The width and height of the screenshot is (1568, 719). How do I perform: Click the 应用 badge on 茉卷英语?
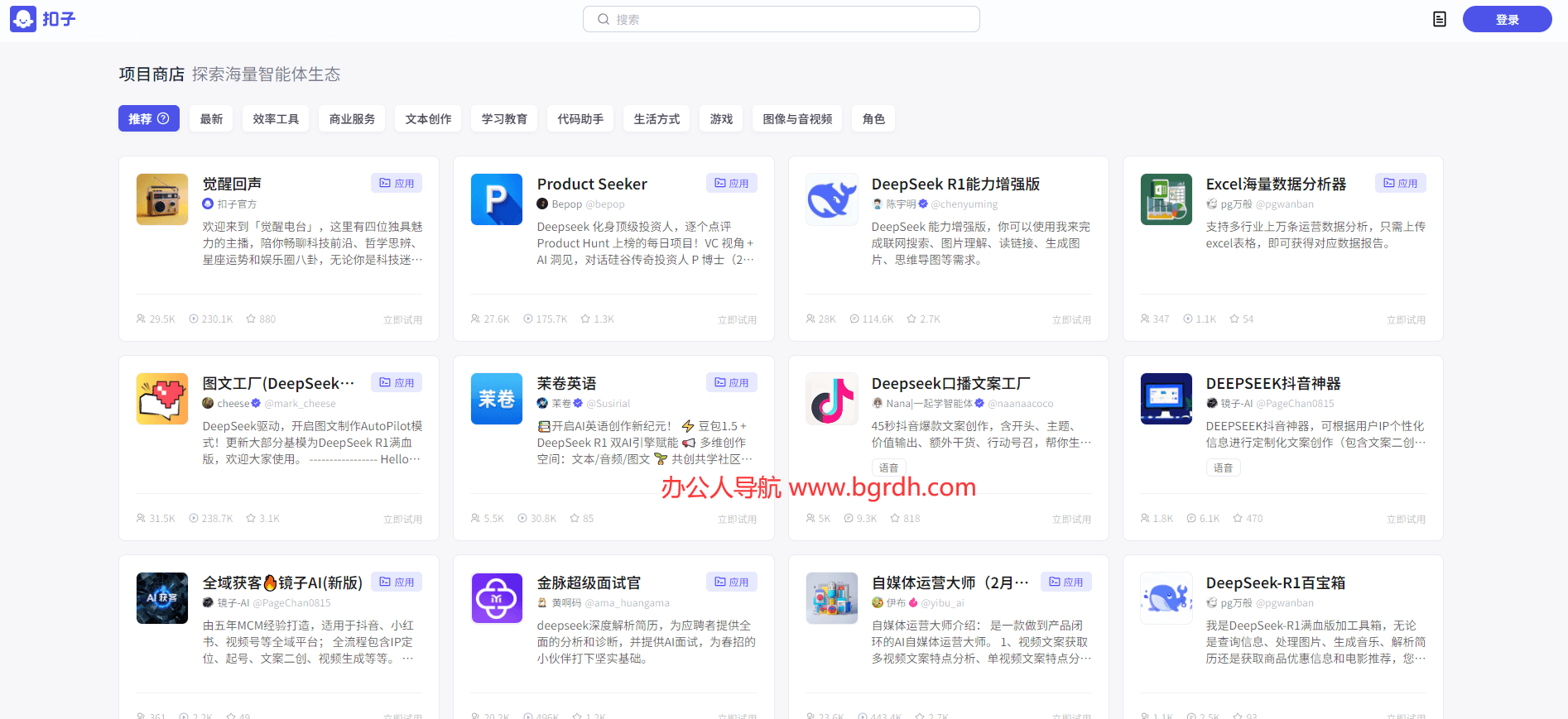[x=731, y=382]
